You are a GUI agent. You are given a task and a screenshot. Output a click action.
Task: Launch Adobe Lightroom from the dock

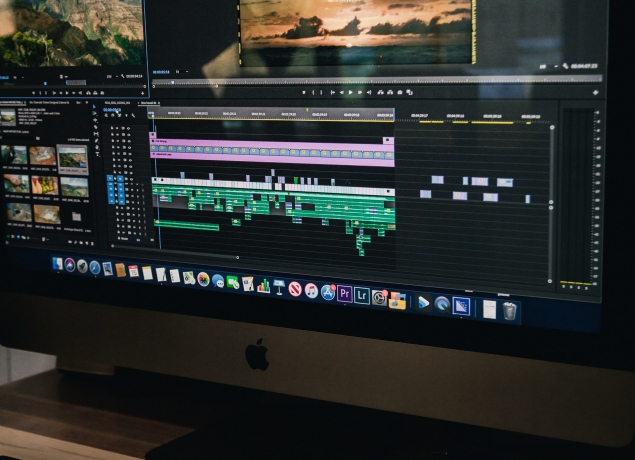(x=362, y=295)
